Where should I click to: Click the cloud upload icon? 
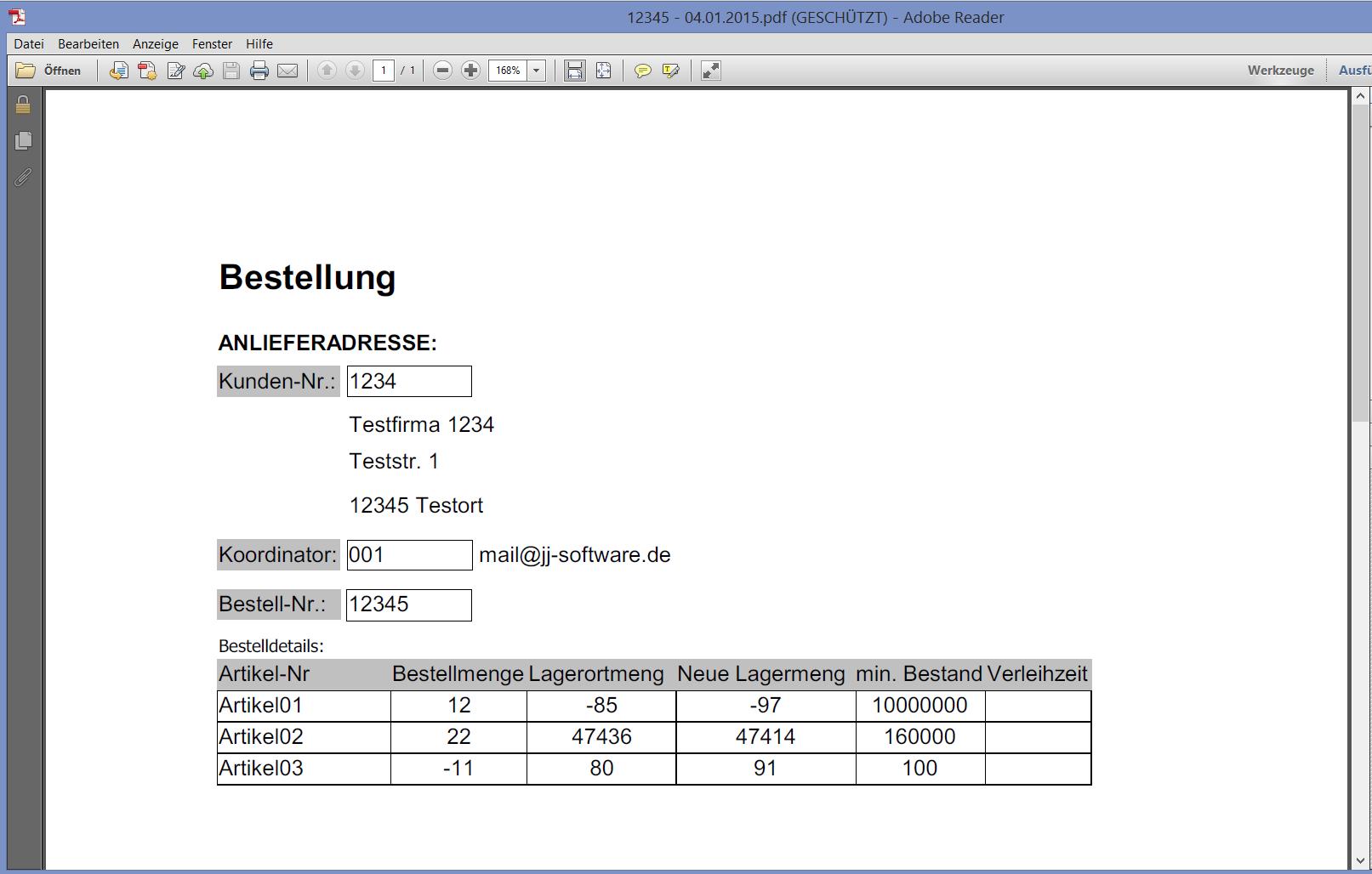tap(203, 71)
